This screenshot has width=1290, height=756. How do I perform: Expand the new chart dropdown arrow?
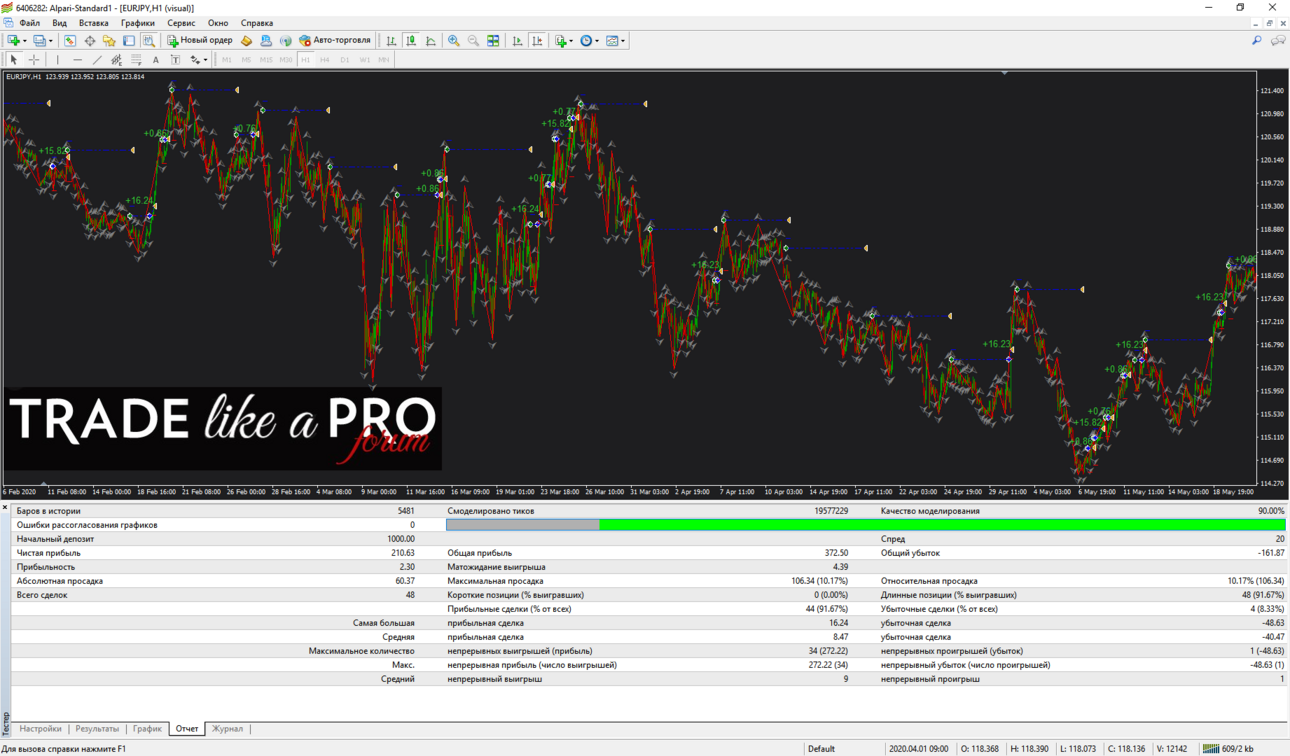(25, 41)
